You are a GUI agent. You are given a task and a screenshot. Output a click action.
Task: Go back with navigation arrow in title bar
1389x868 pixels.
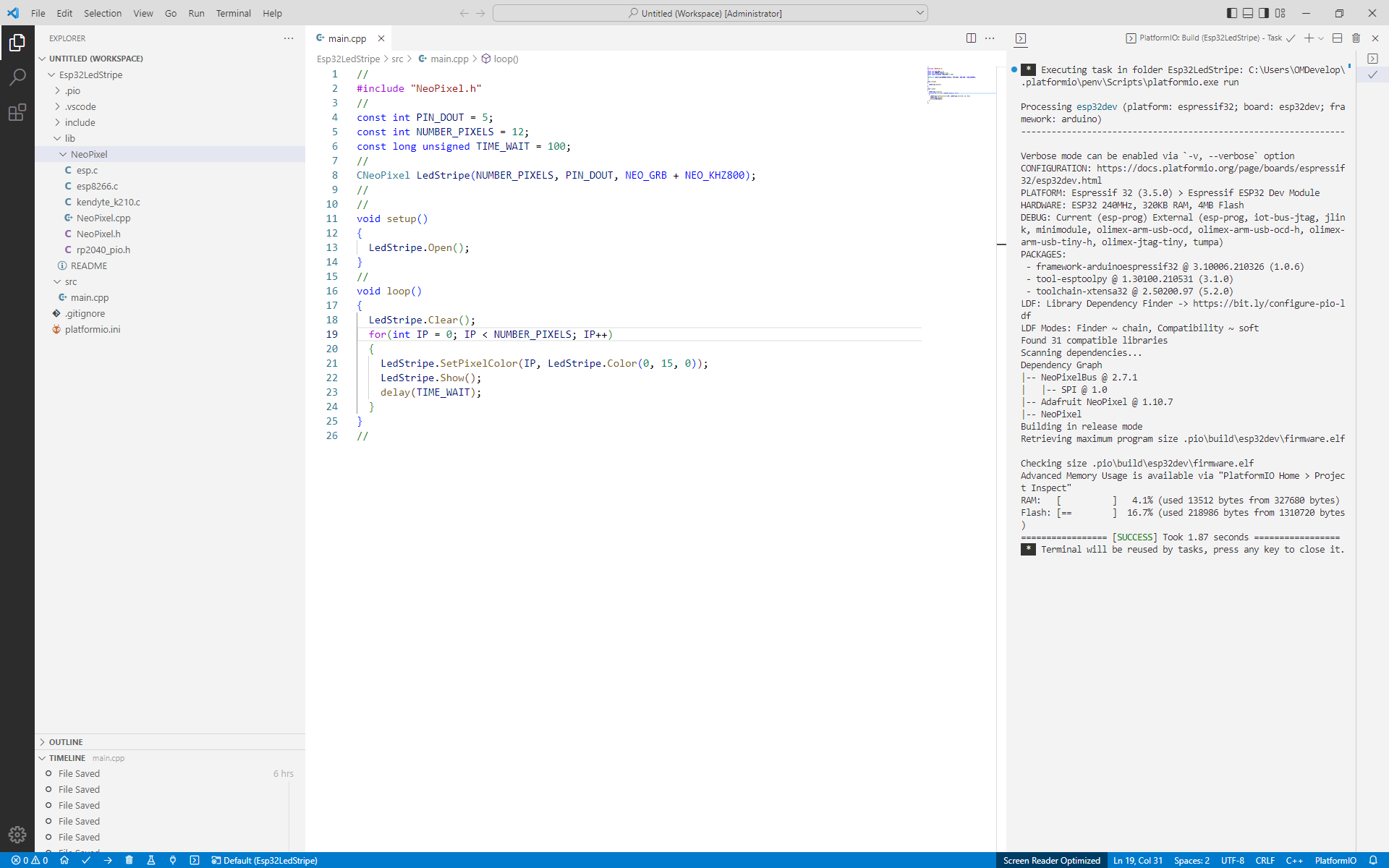pyautogui.click(x=464, y=13)
